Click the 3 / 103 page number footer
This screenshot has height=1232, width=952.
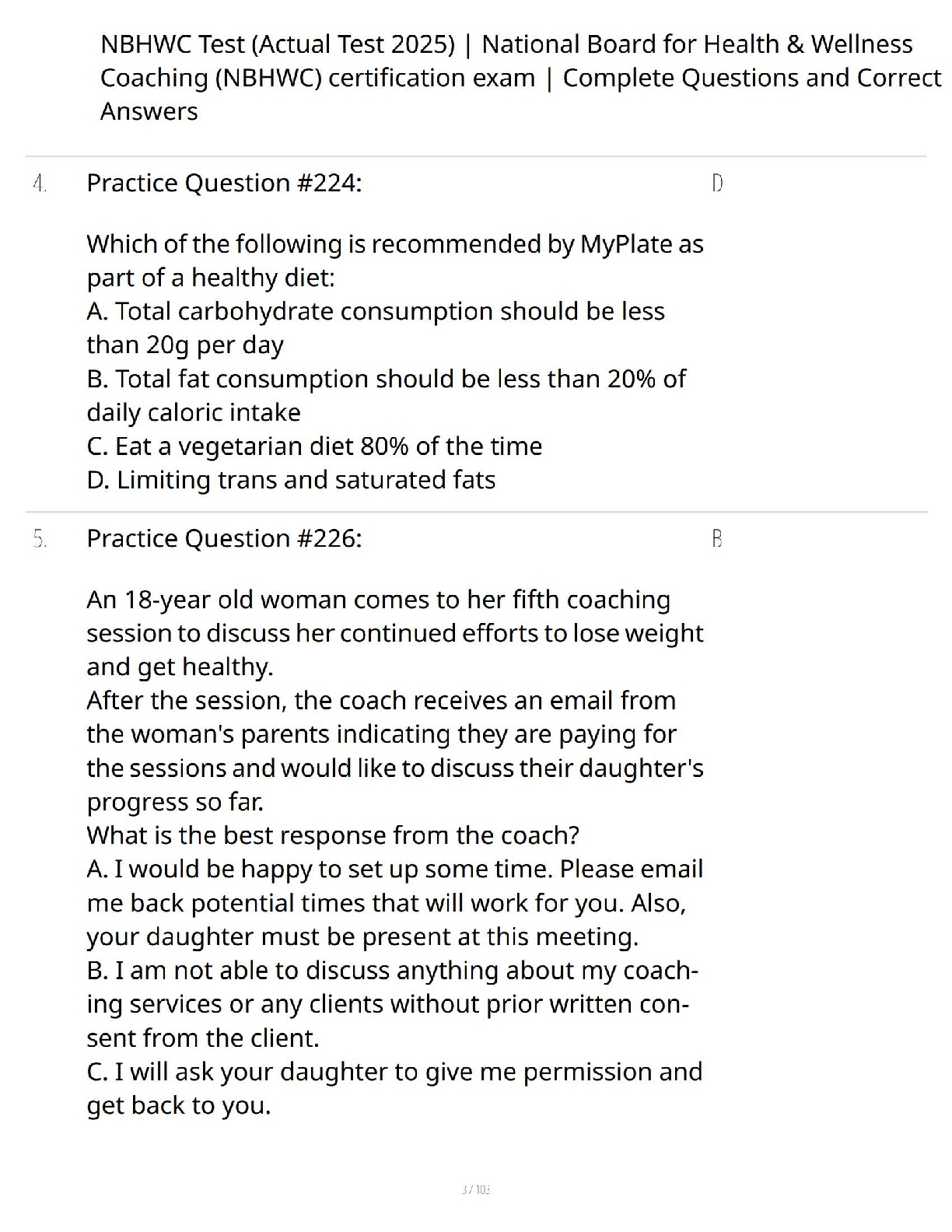476,1189
